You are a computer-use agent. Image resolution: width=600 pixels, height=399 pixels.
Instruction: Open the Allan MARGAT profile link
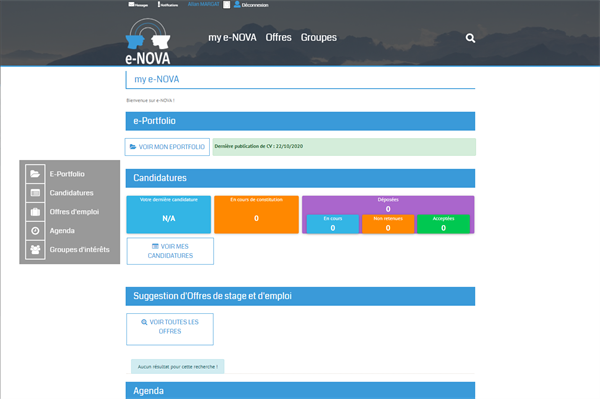pyautogui.click(x=204, y=4)
